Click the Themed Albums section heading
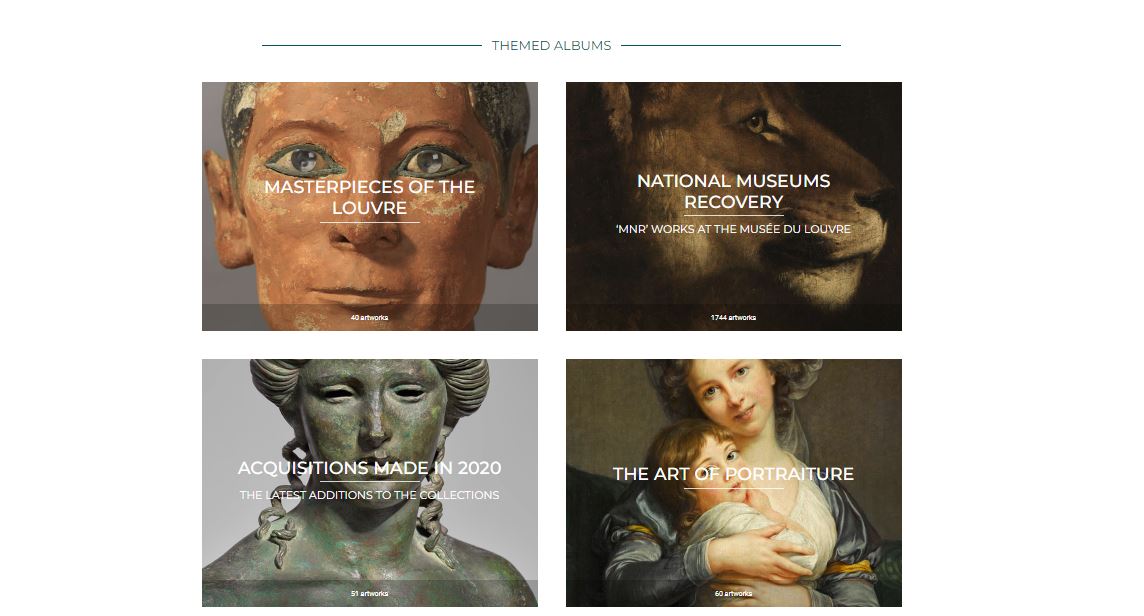1144x616 pixels. [551, 45]
